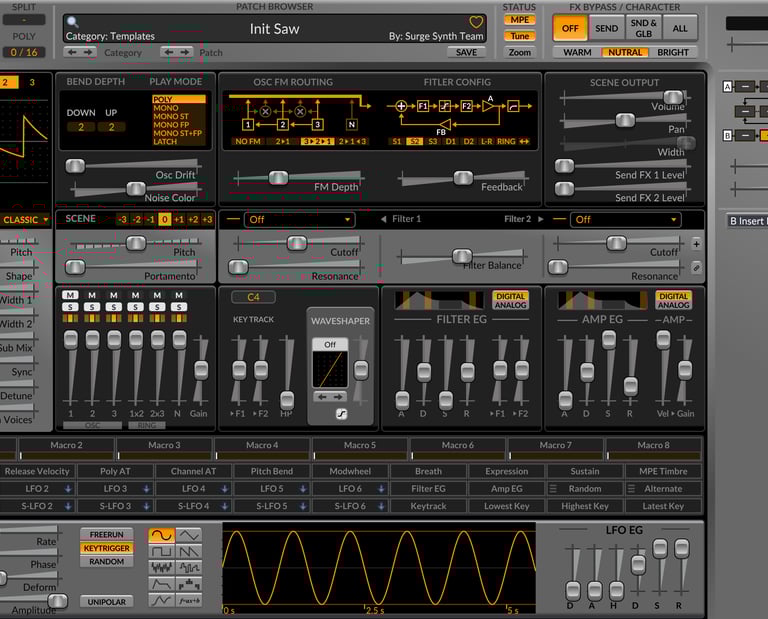The image size is (768, 619).
Task: Toggle the MPE status button
Action: coord(519,20)
